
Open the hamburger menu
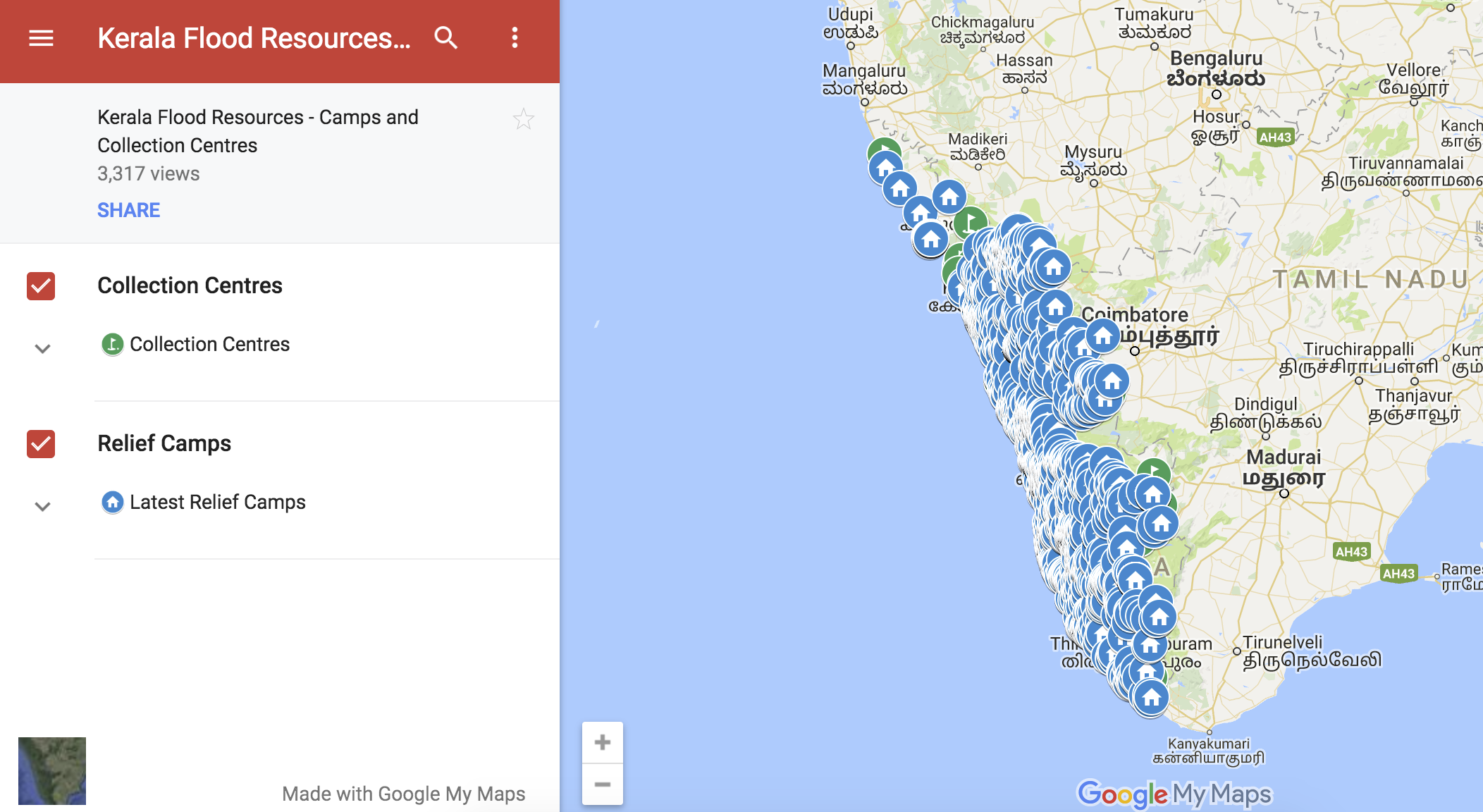(x=41, y=38)
